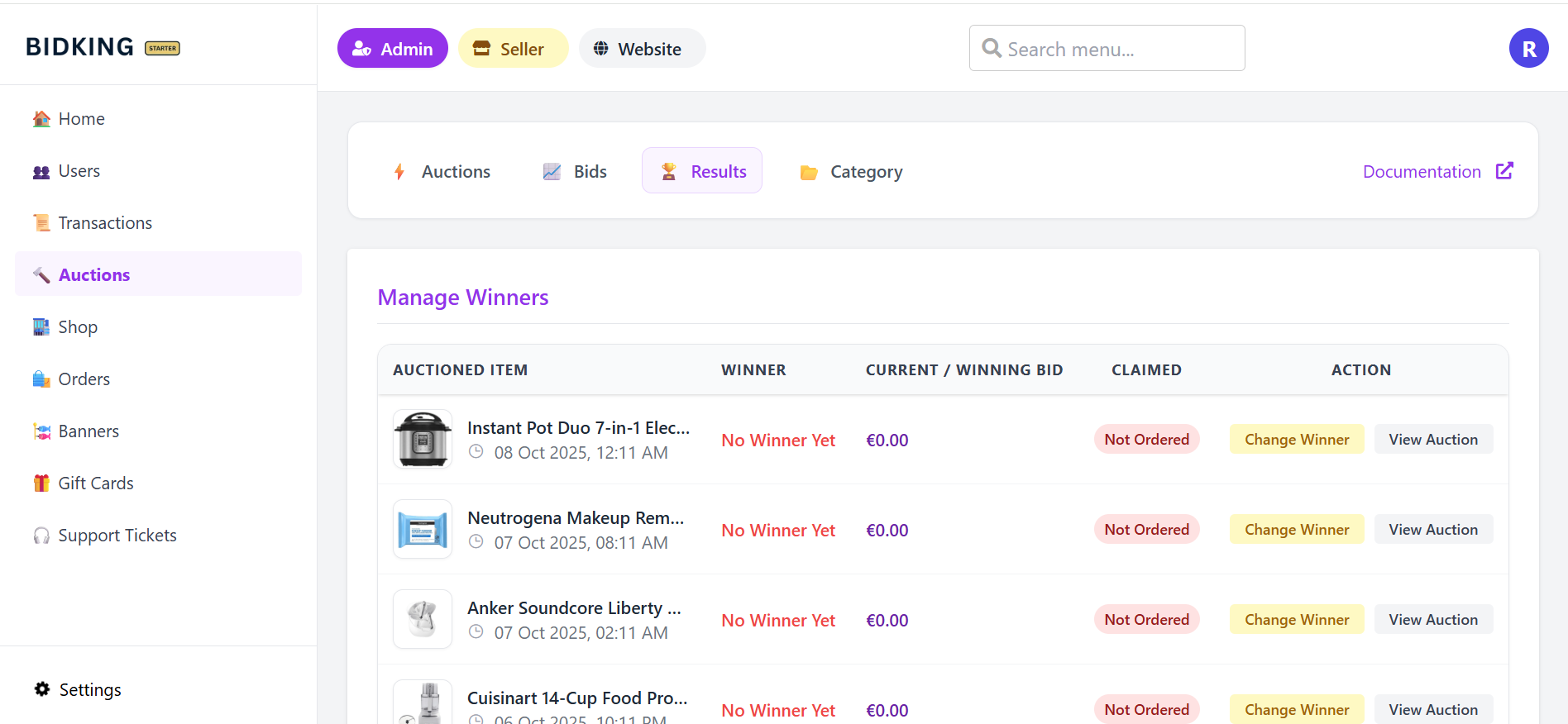Change winner for Instant Pot Duo auction

(1296, 440)
